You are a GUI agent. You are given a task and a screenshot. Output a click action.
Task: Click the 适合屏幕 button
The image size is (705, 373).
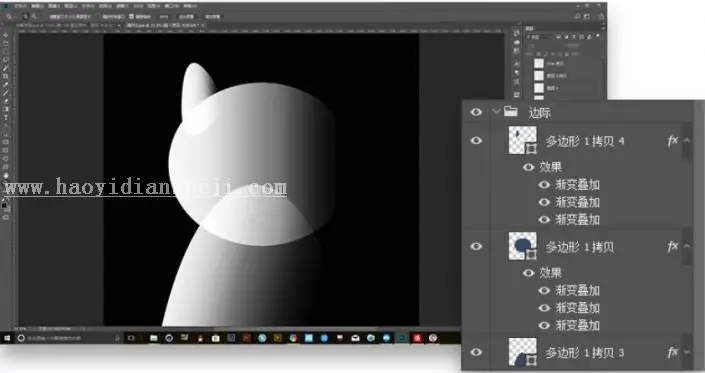point(187,17)
